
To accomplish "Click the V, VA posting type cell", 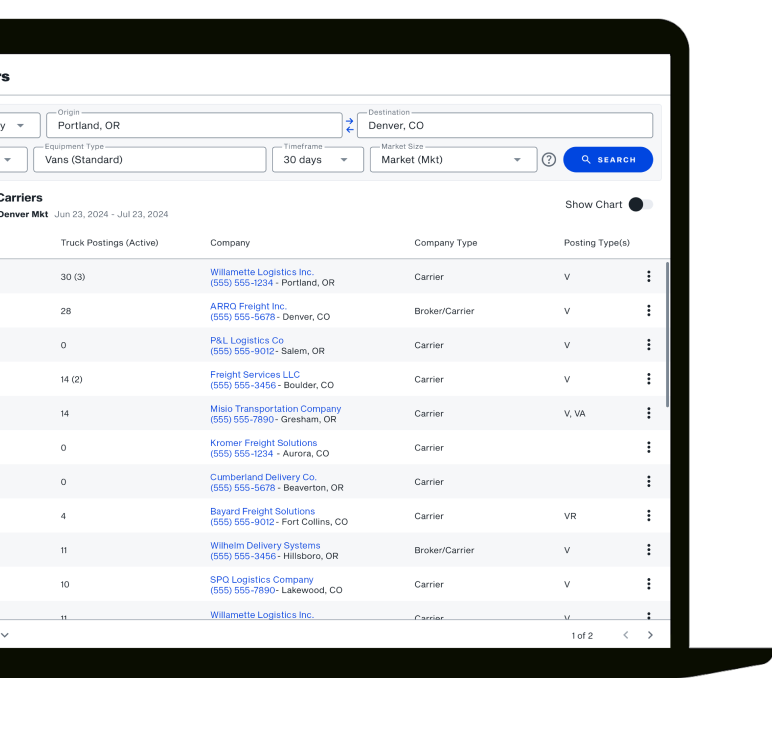I will click(575, 414).
